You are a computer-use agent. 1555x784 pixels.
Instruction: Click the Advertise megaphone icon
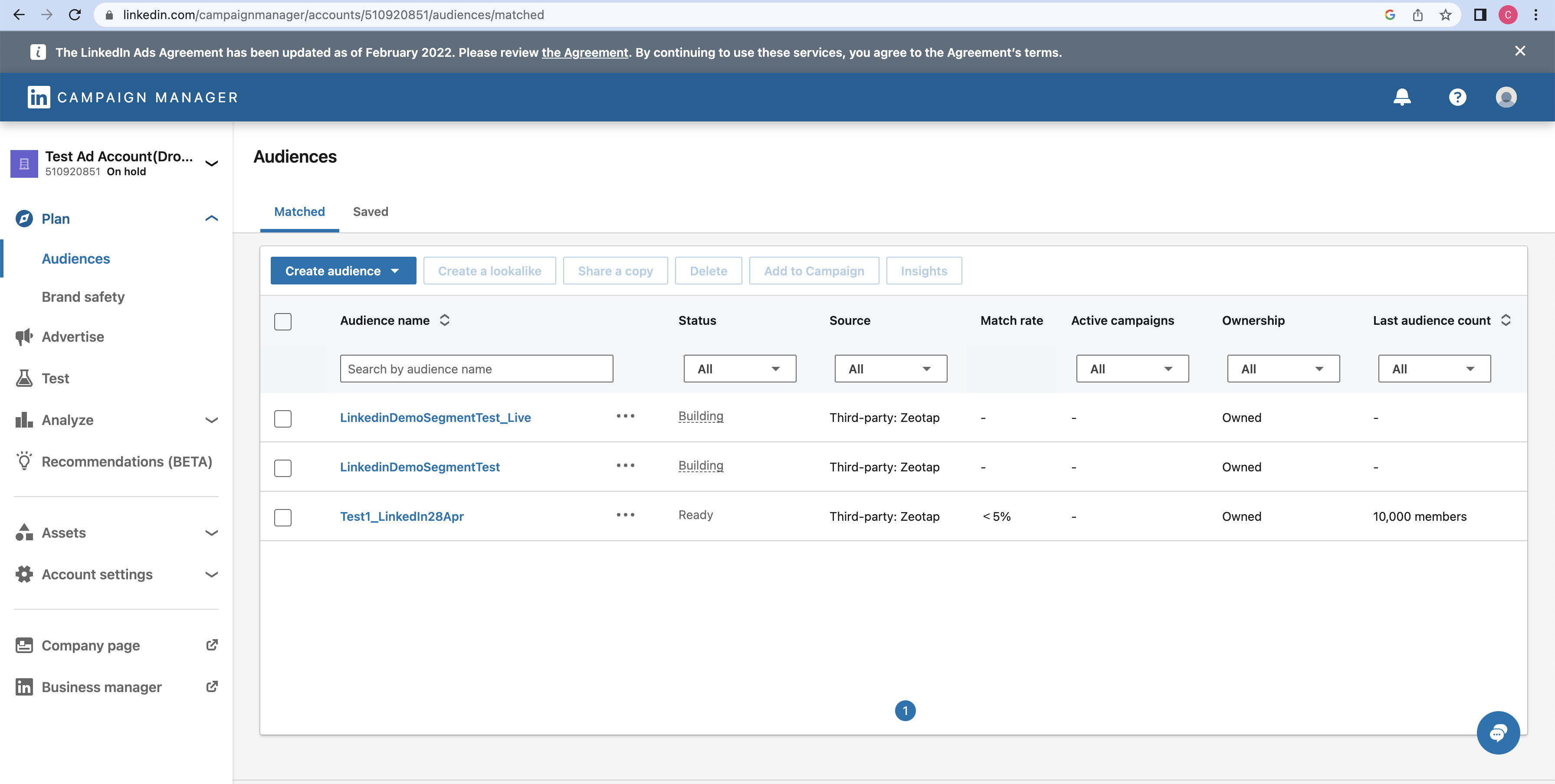click(24, 336)
